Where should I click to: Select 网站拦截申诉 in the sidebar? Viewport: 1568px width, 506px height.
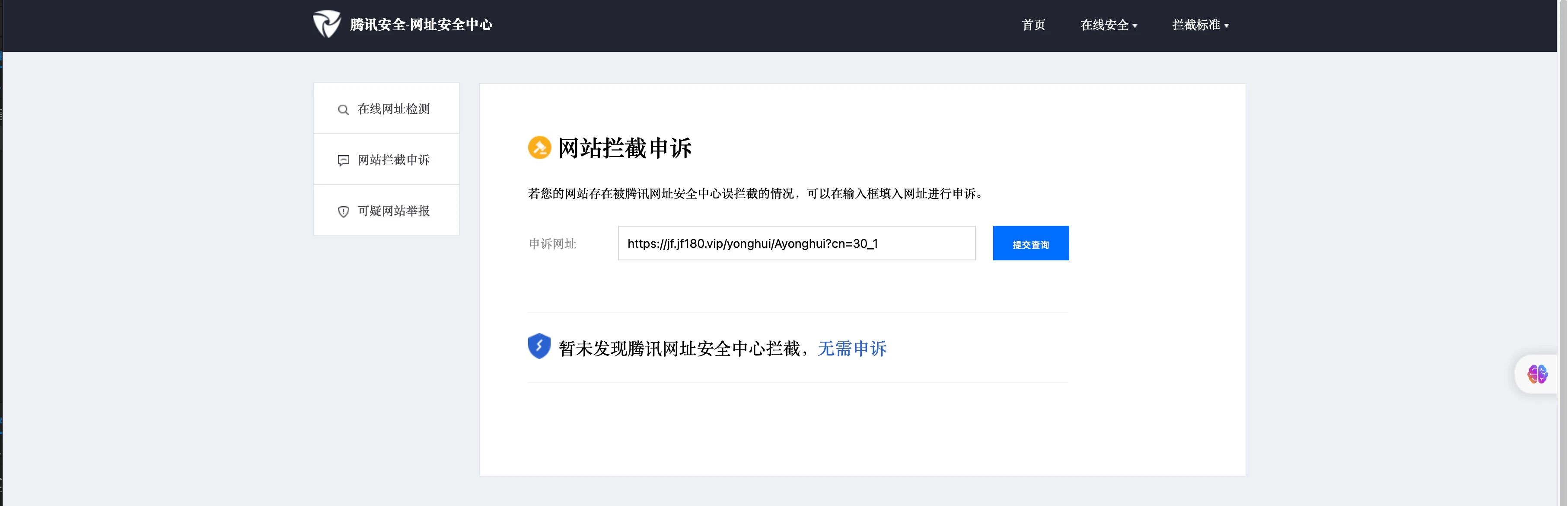point(393,160)
